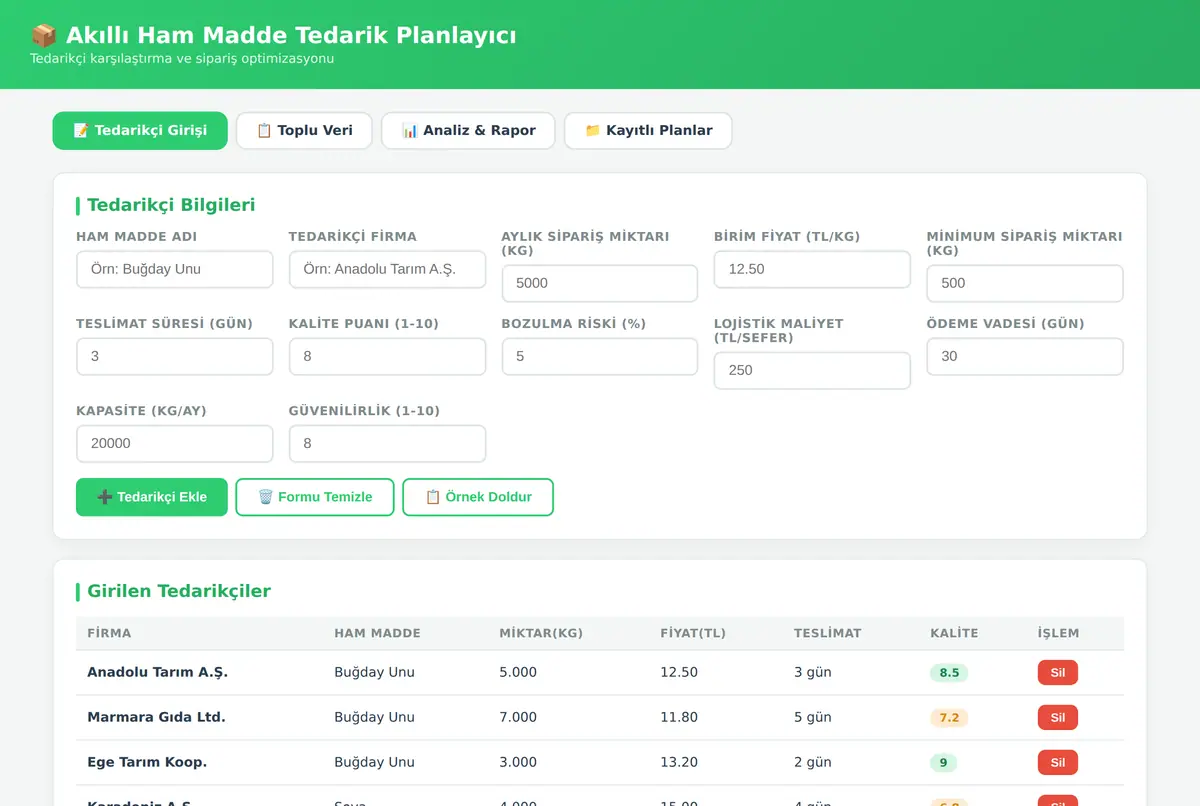Select the Aylık Sipariş Miktarı field

click(x=600, y=283)
